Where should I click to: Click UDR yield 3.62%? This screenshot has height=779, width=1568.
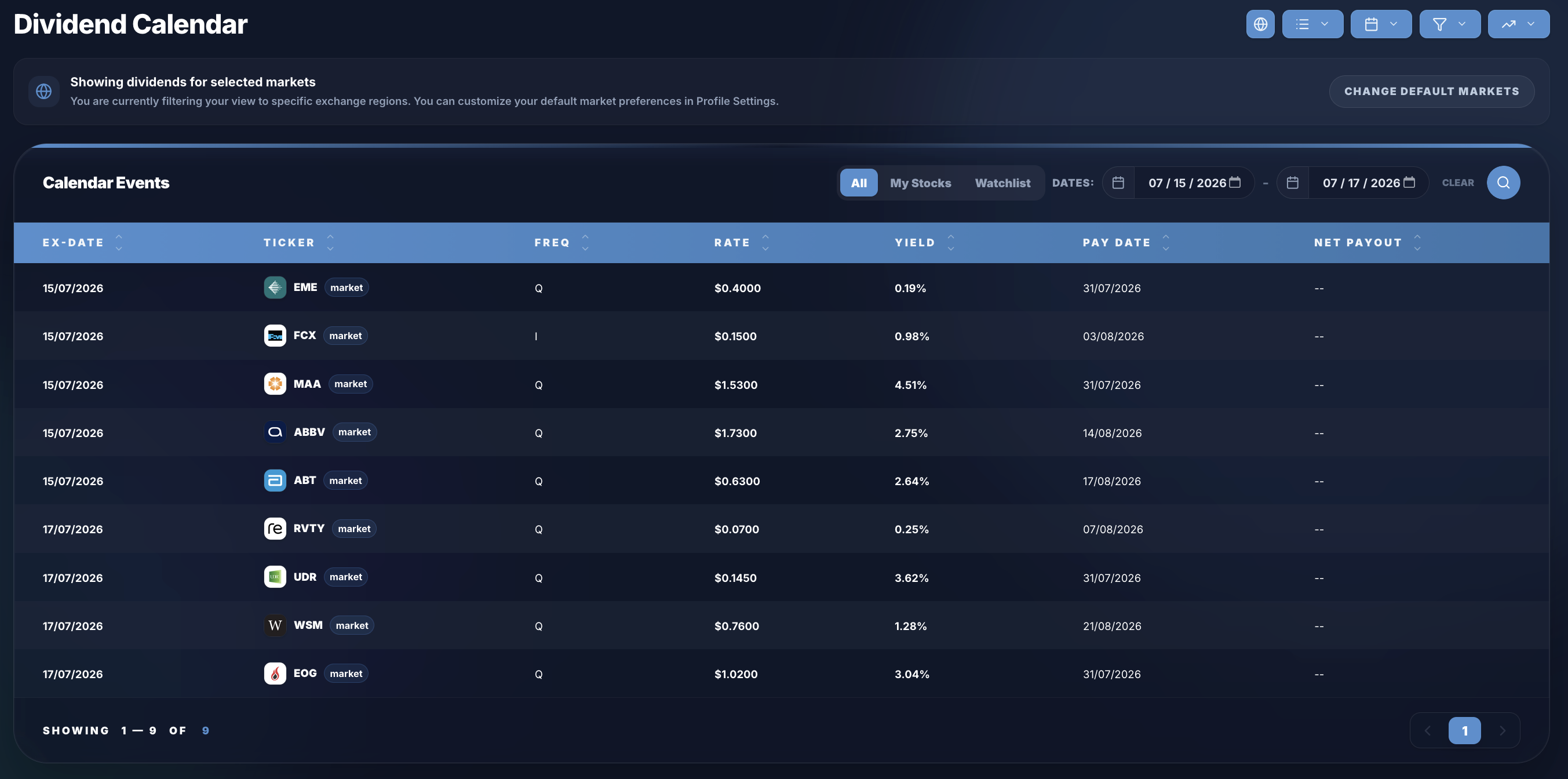(x=911, y=578)
